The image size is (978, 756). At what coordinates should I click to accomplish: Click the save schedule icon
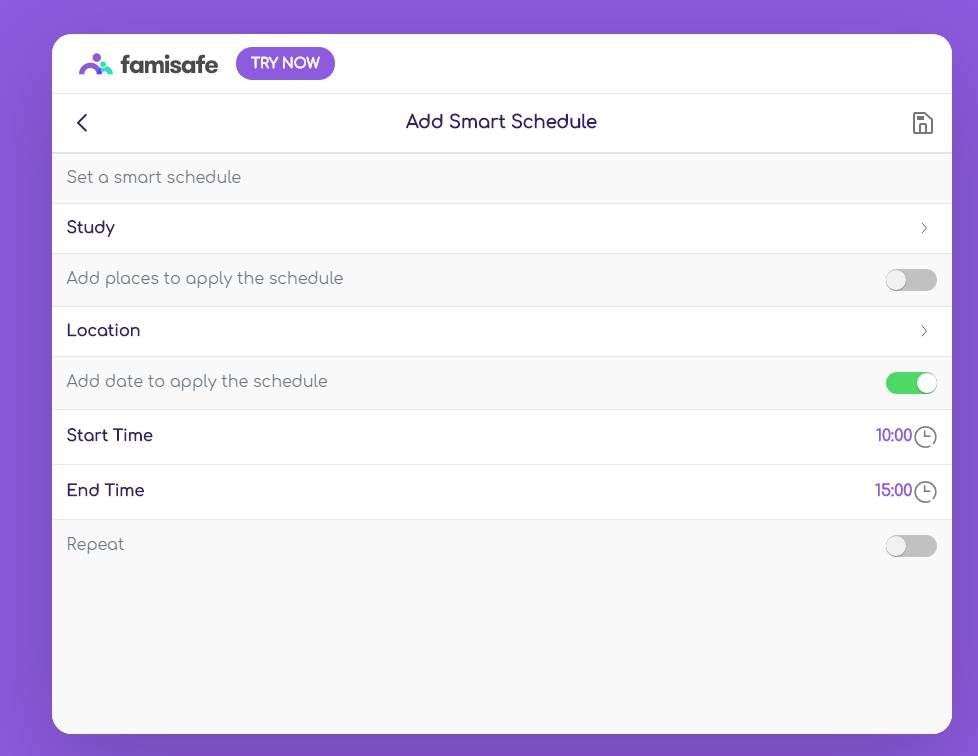click(923, 123)
